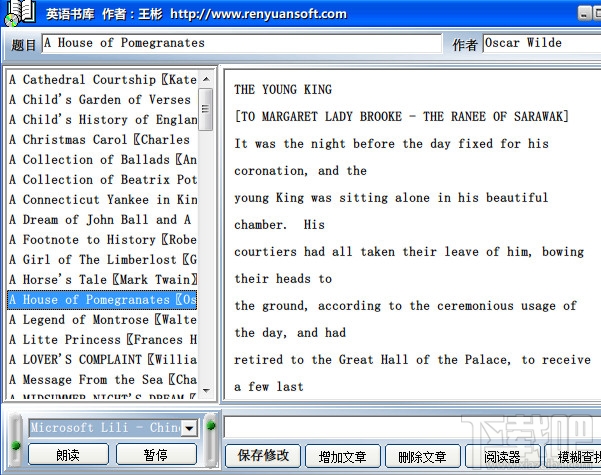Image resolution: width=601 pixels, height=475 pixels.
Task: Click the 阅读器 reader button
Action: click(x=502, y=456)
